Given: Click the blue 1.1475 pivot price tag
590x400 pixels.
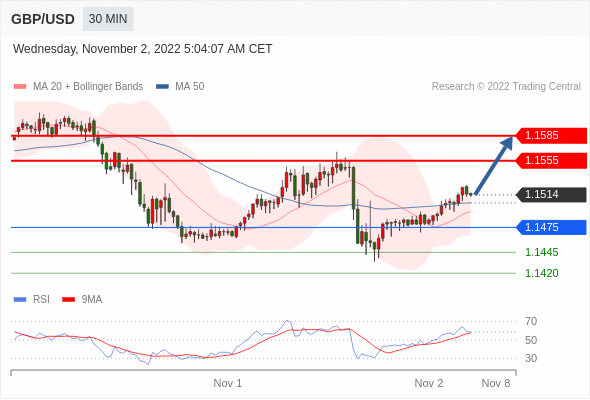Looking at the screenshot, I should (x=551, y=227).
